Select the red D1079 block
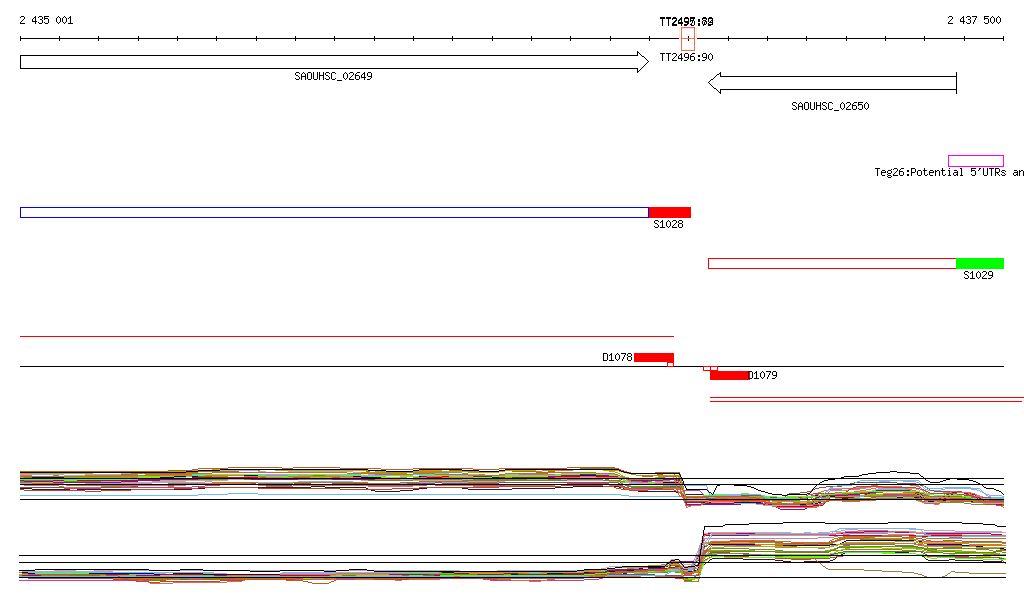1024x611 pixels. pos(729,375)
